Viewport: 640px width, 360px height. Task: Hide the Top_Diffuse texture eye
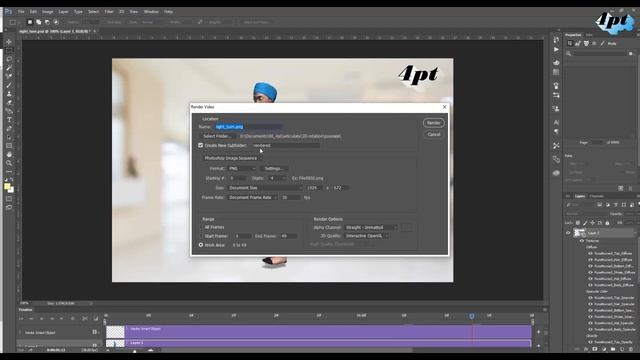(x=590, y=253)
